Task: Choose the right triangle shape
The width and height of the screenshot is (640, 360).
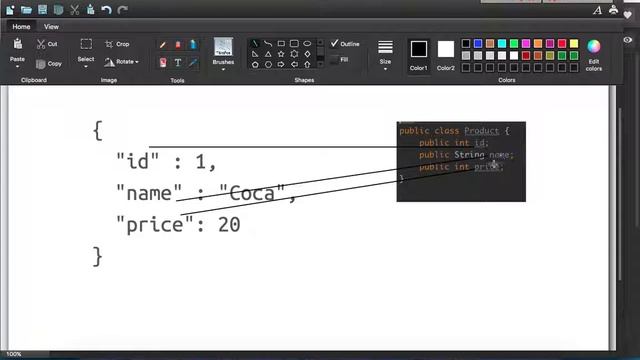Action: click(255, 54)
